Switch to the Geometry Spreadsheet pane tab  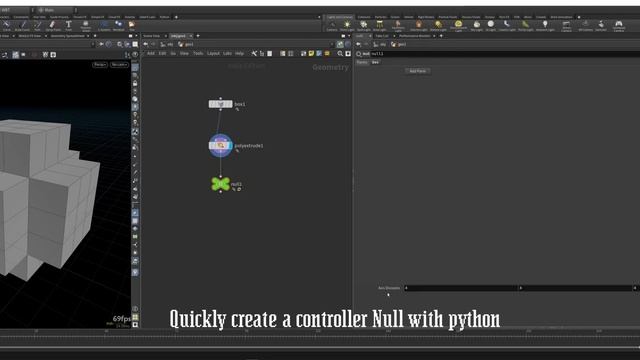(67, 36)
